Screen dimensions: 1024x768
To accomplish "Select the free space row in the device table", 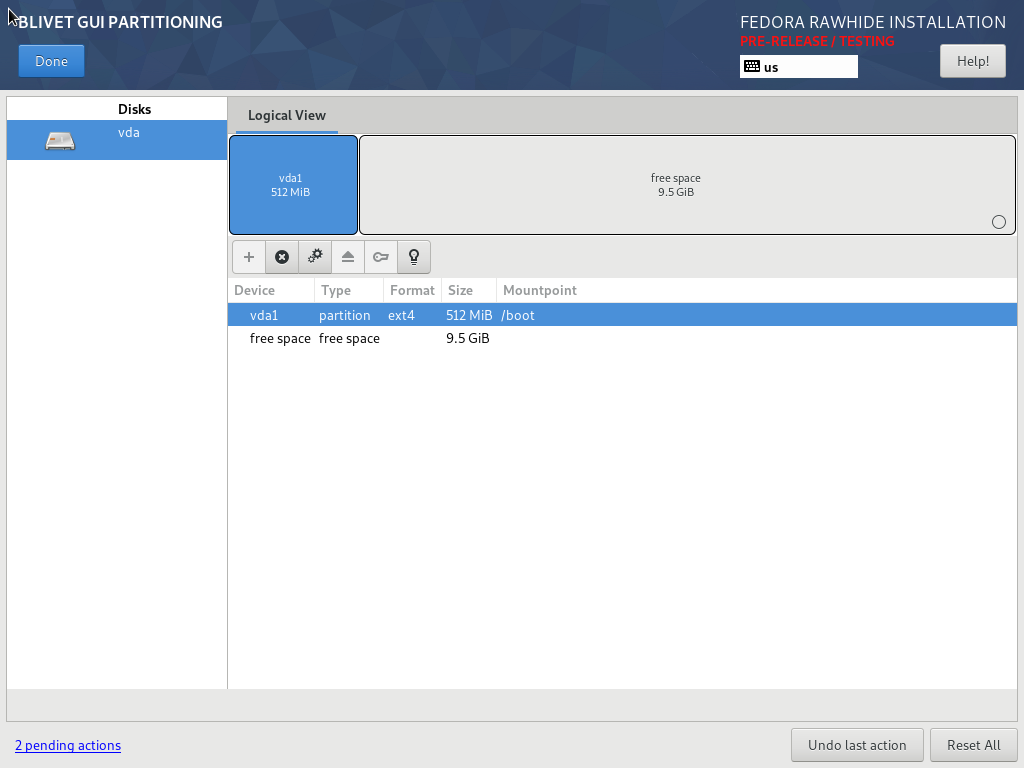I will (622, 338).
